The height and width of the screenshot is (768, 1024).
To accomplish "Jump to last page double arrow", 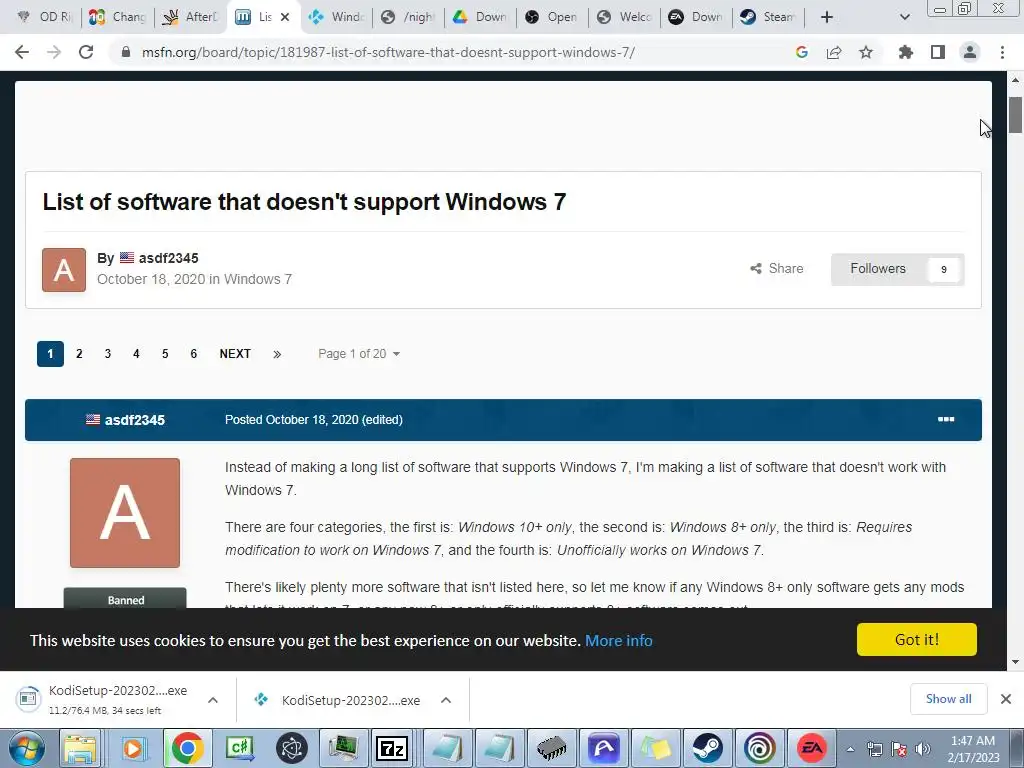I will [277, 354].
